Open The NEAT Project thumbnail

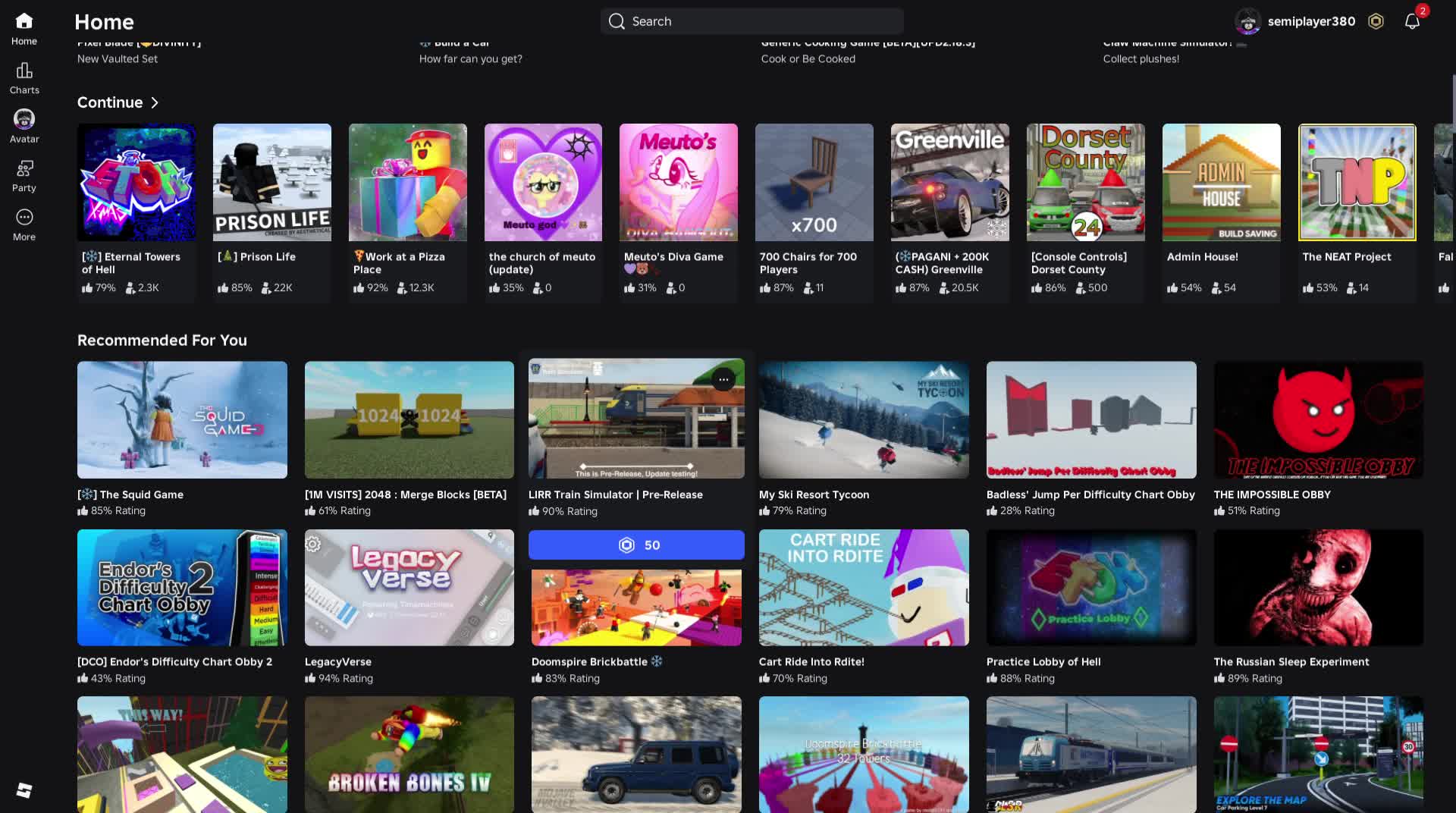point(1357,182)
